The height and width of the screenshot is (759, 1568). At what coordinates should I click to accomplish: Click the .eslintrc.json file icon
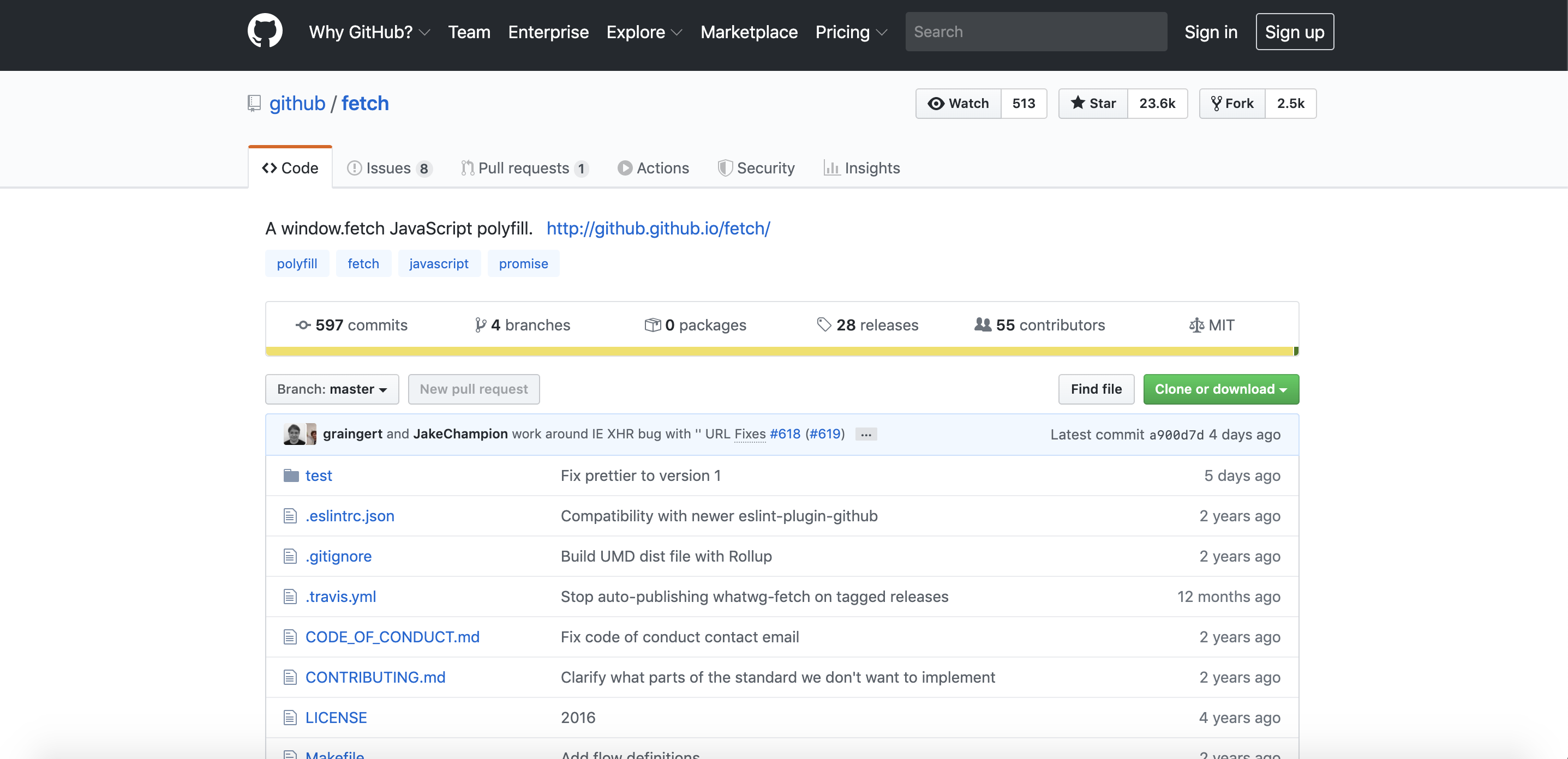pyautogui.click(x=290, y=516)
